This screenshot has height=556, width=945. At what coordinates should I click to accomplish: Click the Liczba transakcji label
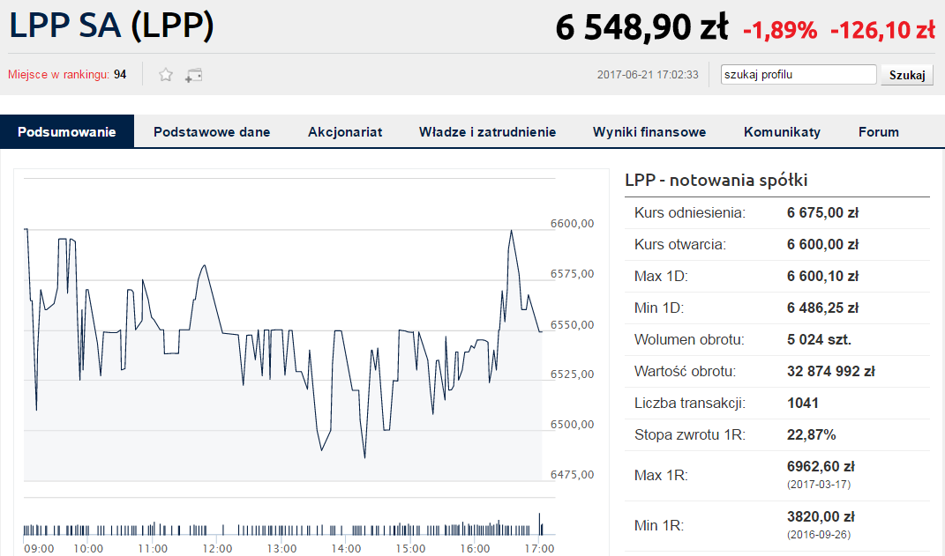tap(689, 403)
